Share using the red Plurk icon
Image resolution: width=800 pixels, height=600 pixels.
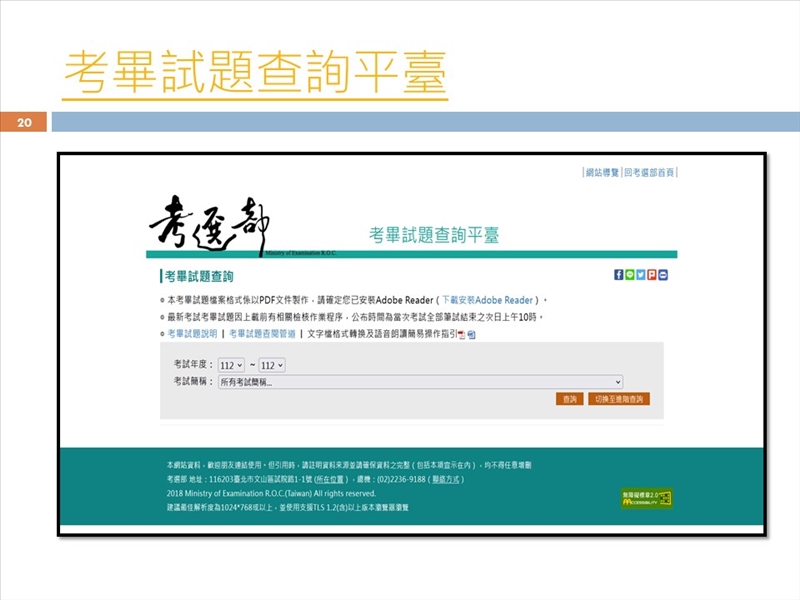(652, 275)
